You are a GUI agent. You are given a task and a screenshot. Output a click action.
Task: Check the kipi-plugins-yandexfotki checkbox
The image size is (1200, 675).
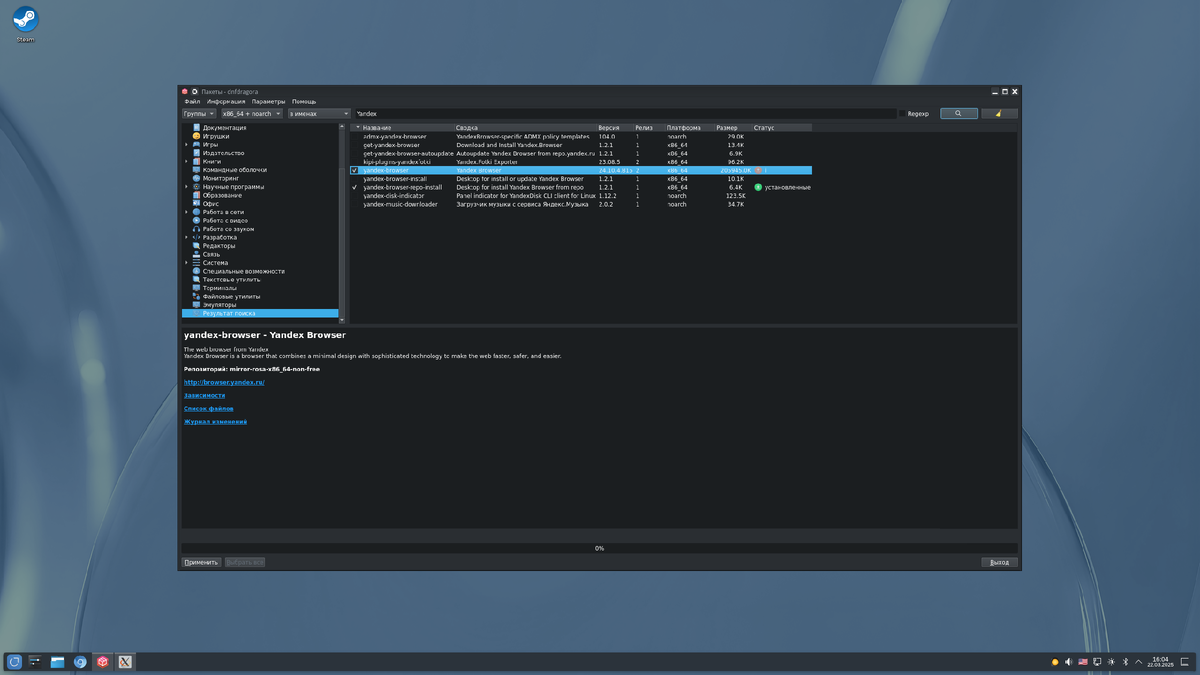pos(354,162)
